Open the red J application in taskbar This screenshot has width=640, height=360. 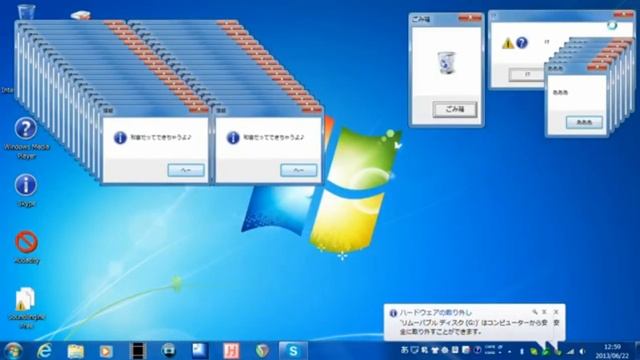231,351
